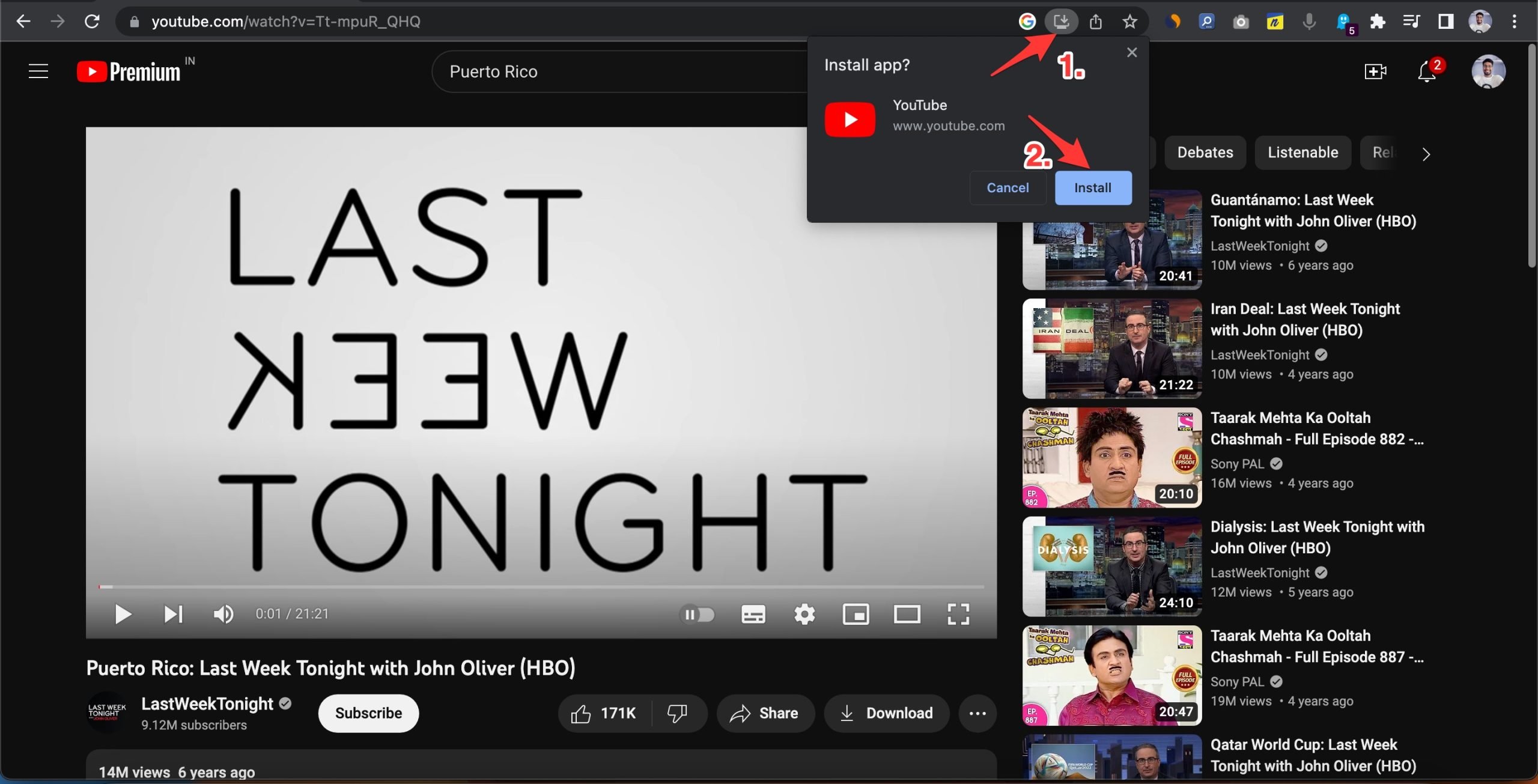This screenshot has height=784, width=1538.
Task: Open the Episode 887 Taarak Mehta thumbnail
Action: coord(1112,675)
